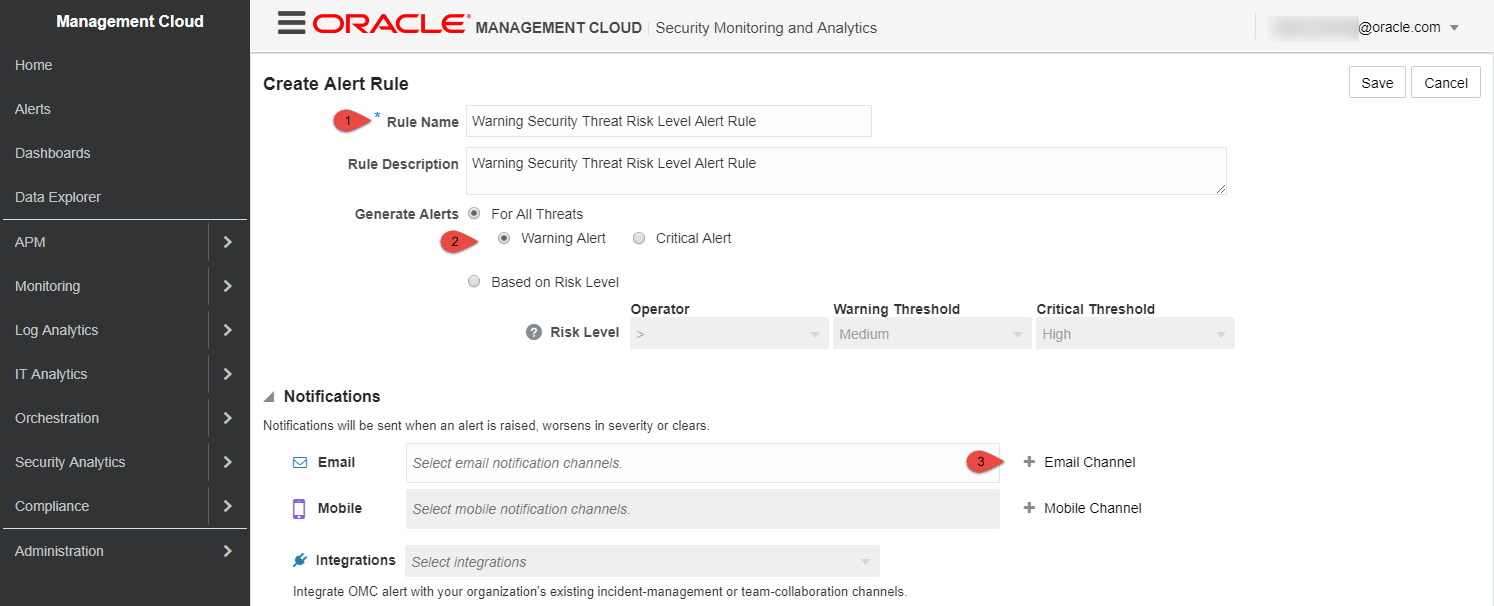This screenshot has height=606, width=1494.
Task: Click the email notification channels field
Action: coord(703,463)
